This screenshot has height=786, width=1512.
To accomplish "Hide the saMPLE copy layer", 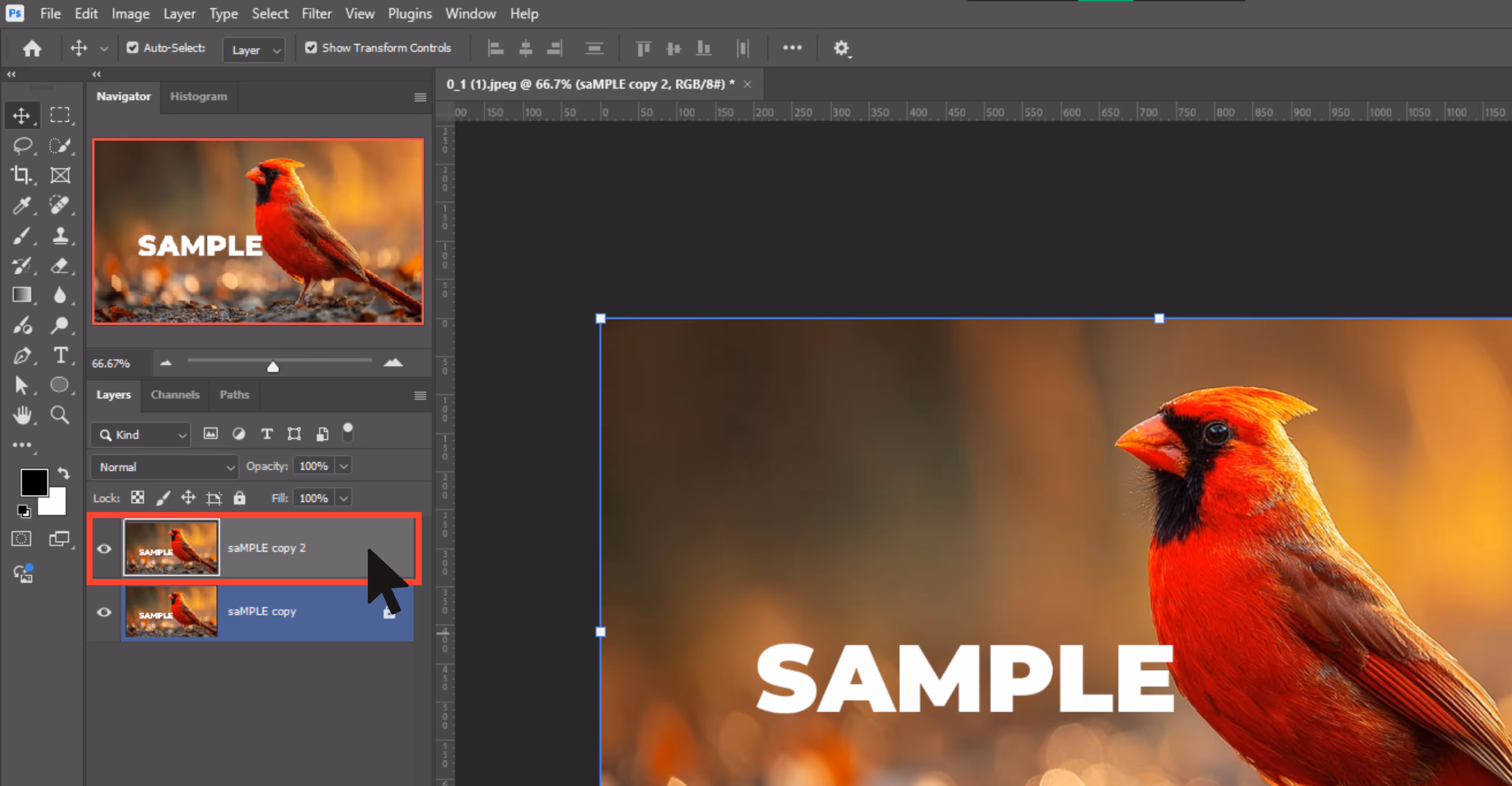I will click(104, 612).
